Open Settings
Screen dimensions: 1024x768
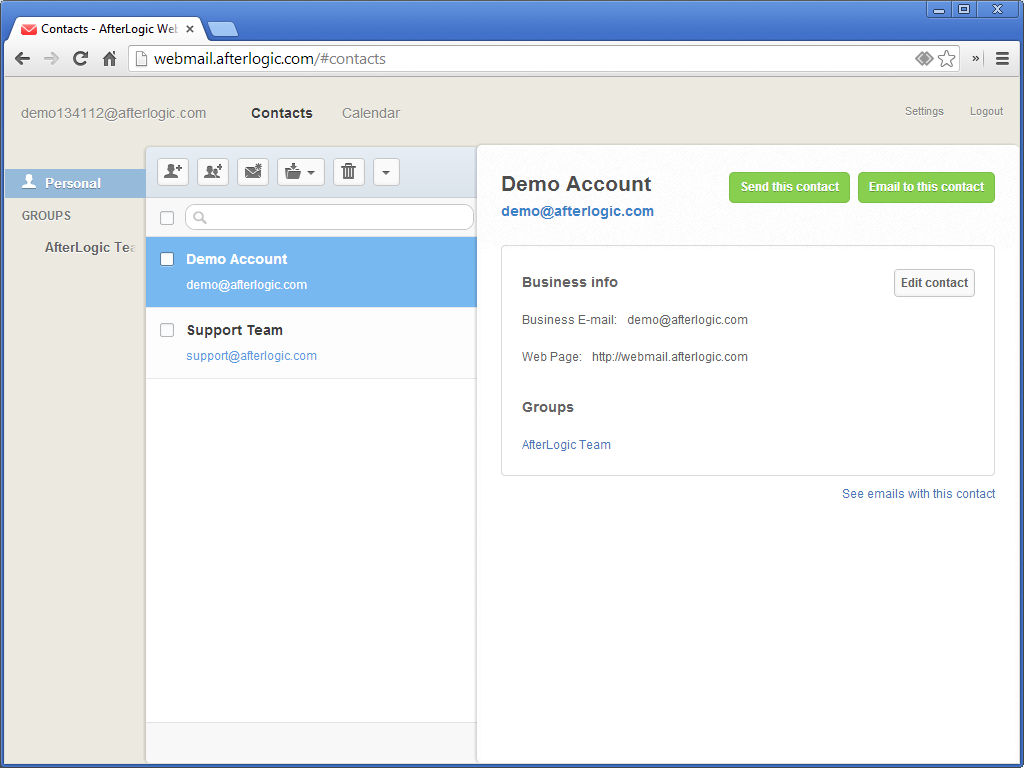924,111
